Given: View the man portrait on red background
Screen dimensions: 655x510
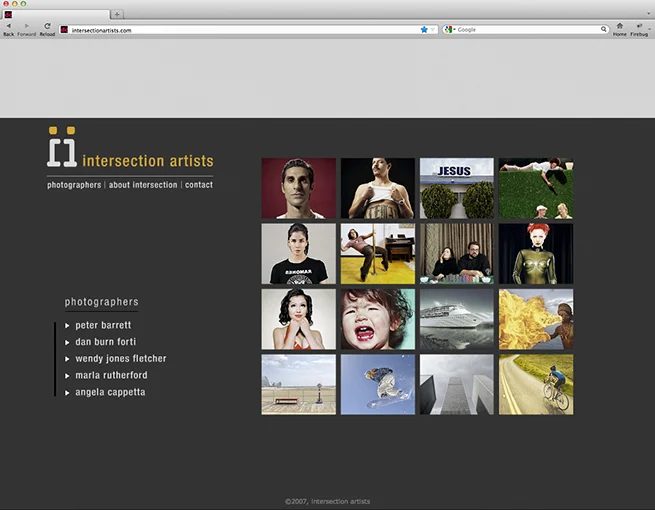Looking at the screenshot, I should tap(299, 188).
